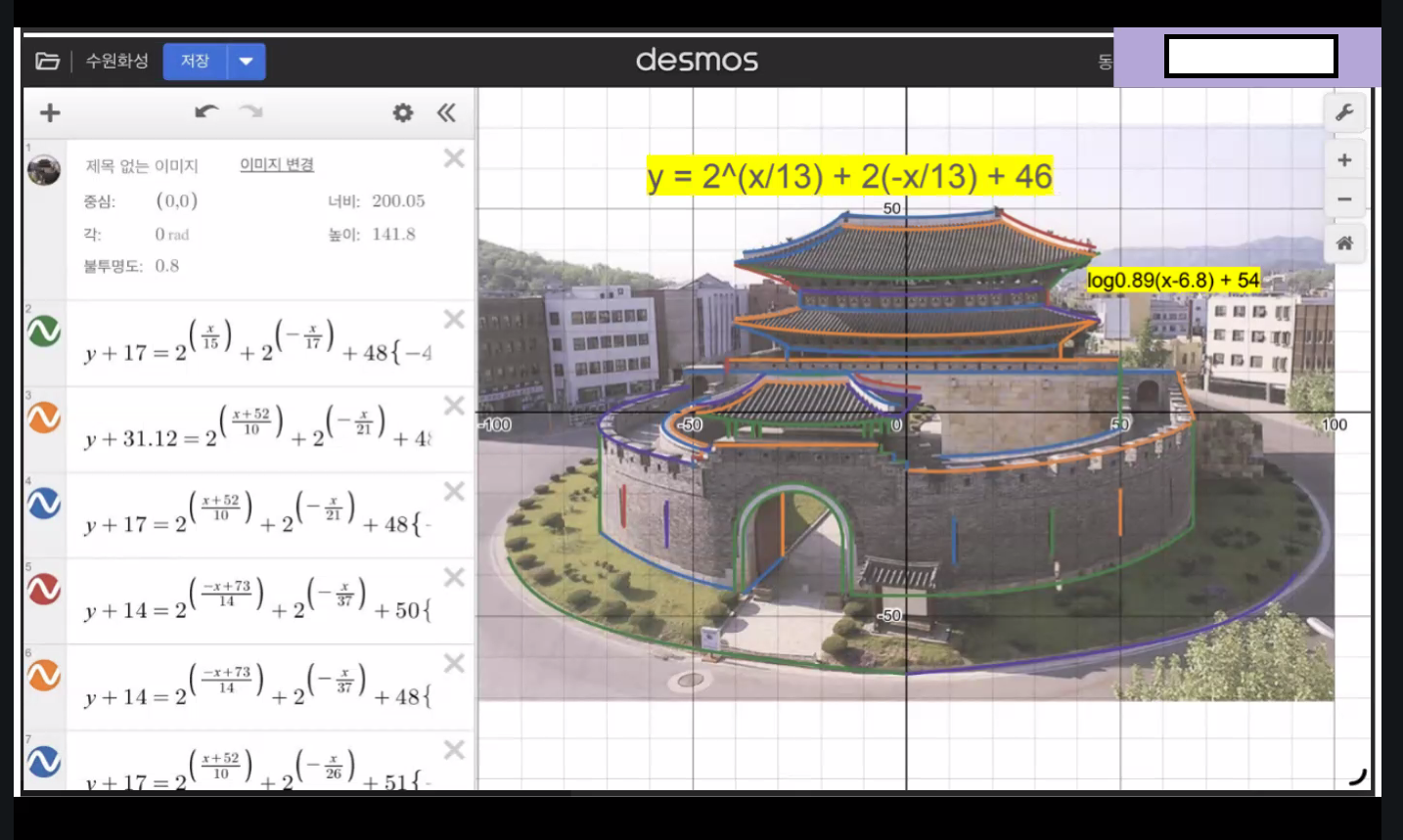Click the log0.89(x-6.8) + 54 label
This screenshot has height=840, width=1403.
(x=1173, y=281)
